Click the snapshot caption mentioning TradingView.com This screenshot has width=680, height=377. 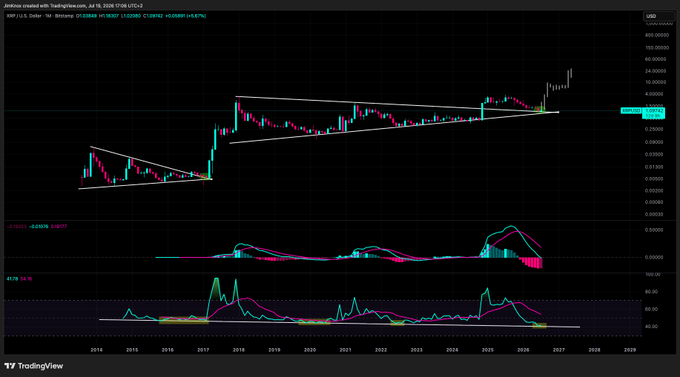pyautogui.click(x=73, y=6)
